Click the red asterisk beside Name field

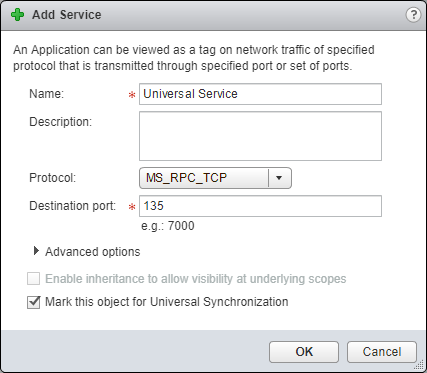pos(132,95)
